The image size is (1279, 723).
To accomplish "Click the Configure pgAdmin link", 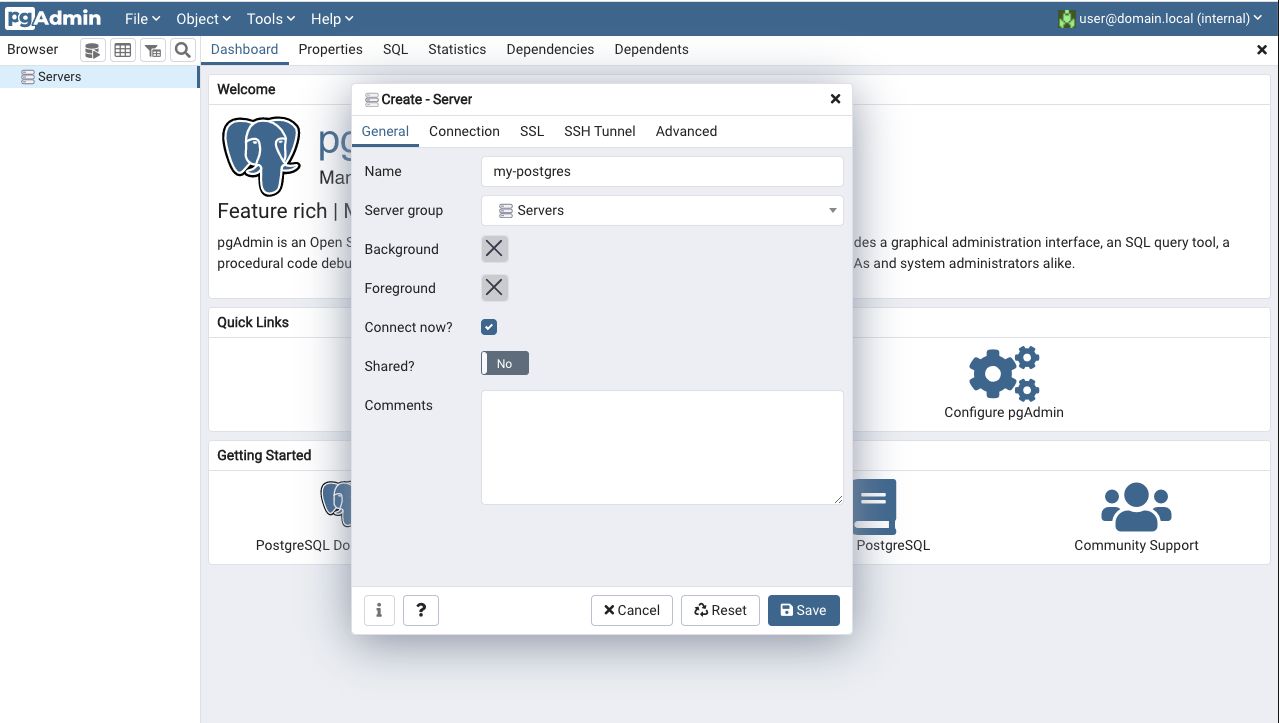I will click(x=1004, y=412).
